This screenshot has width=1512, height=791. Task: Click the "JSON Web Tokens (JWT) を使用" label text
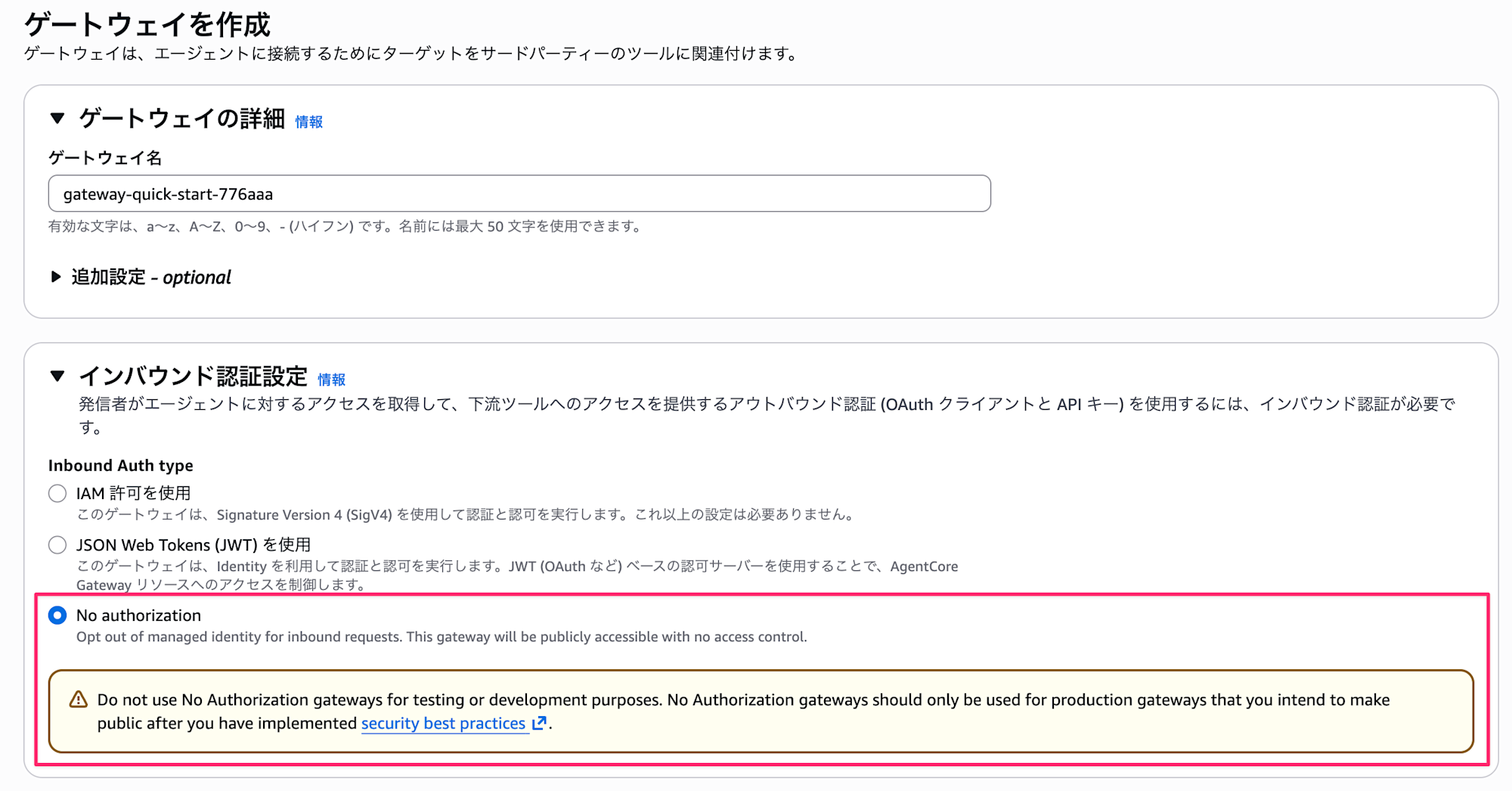(194, 545)
